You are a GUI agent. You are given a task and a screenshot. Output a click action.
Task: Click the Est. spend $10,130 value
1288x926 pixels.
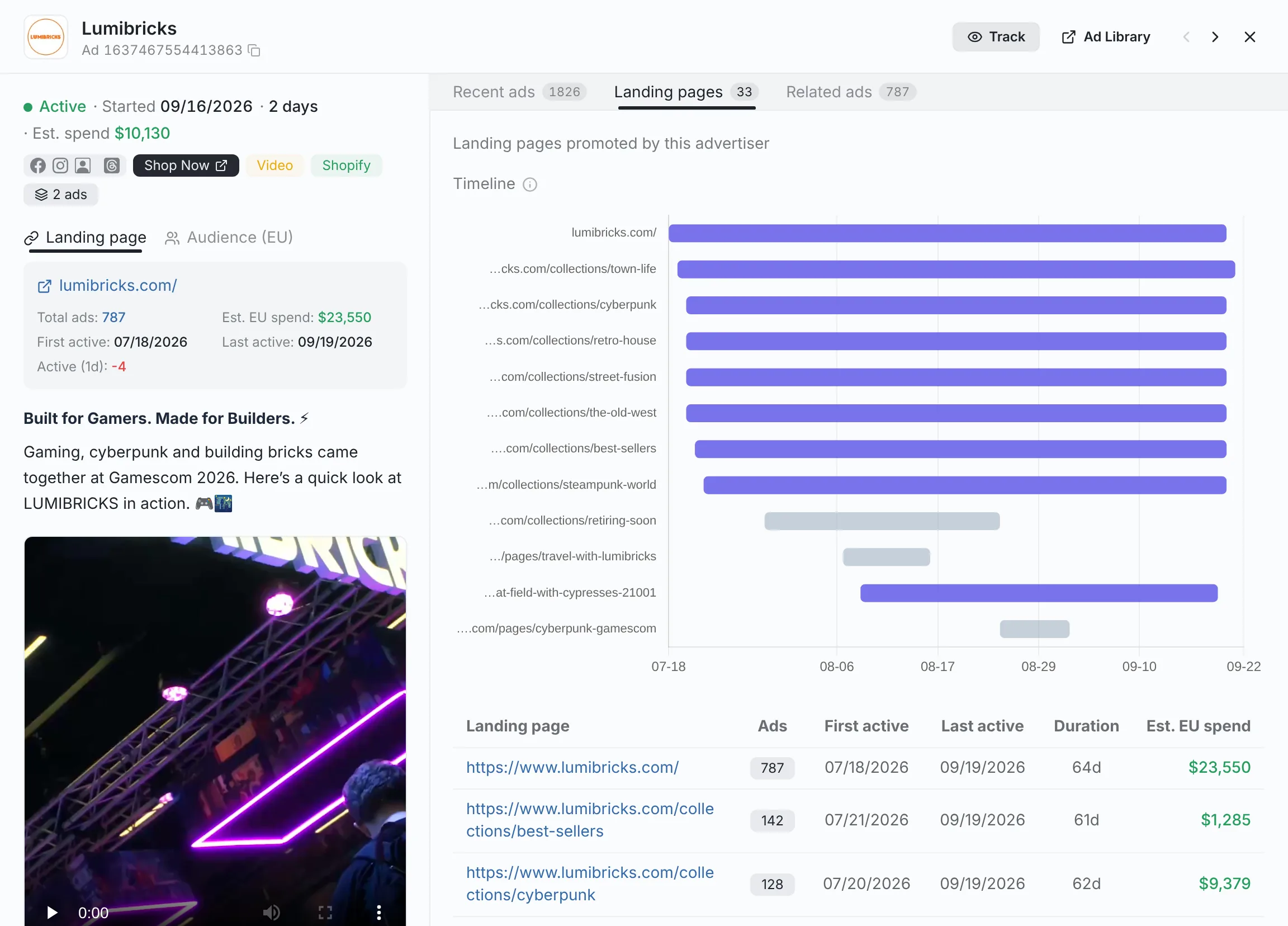point(143,134)
